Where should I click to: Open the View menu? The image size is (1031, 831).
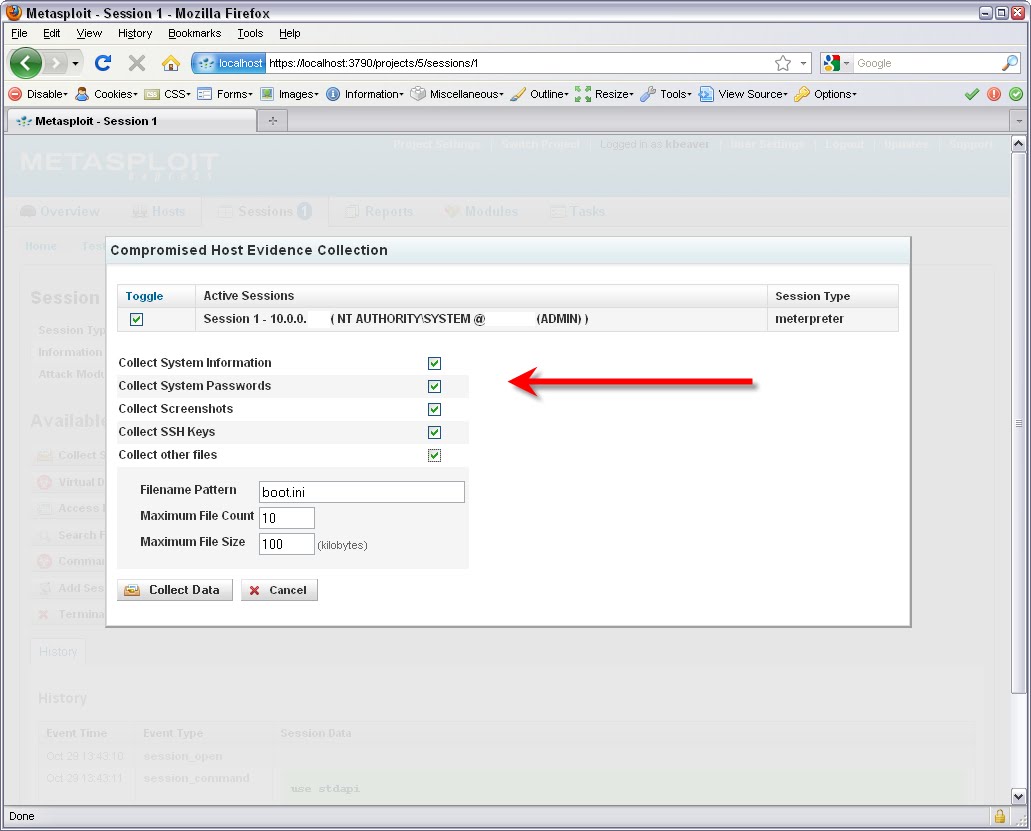(89, 34)
